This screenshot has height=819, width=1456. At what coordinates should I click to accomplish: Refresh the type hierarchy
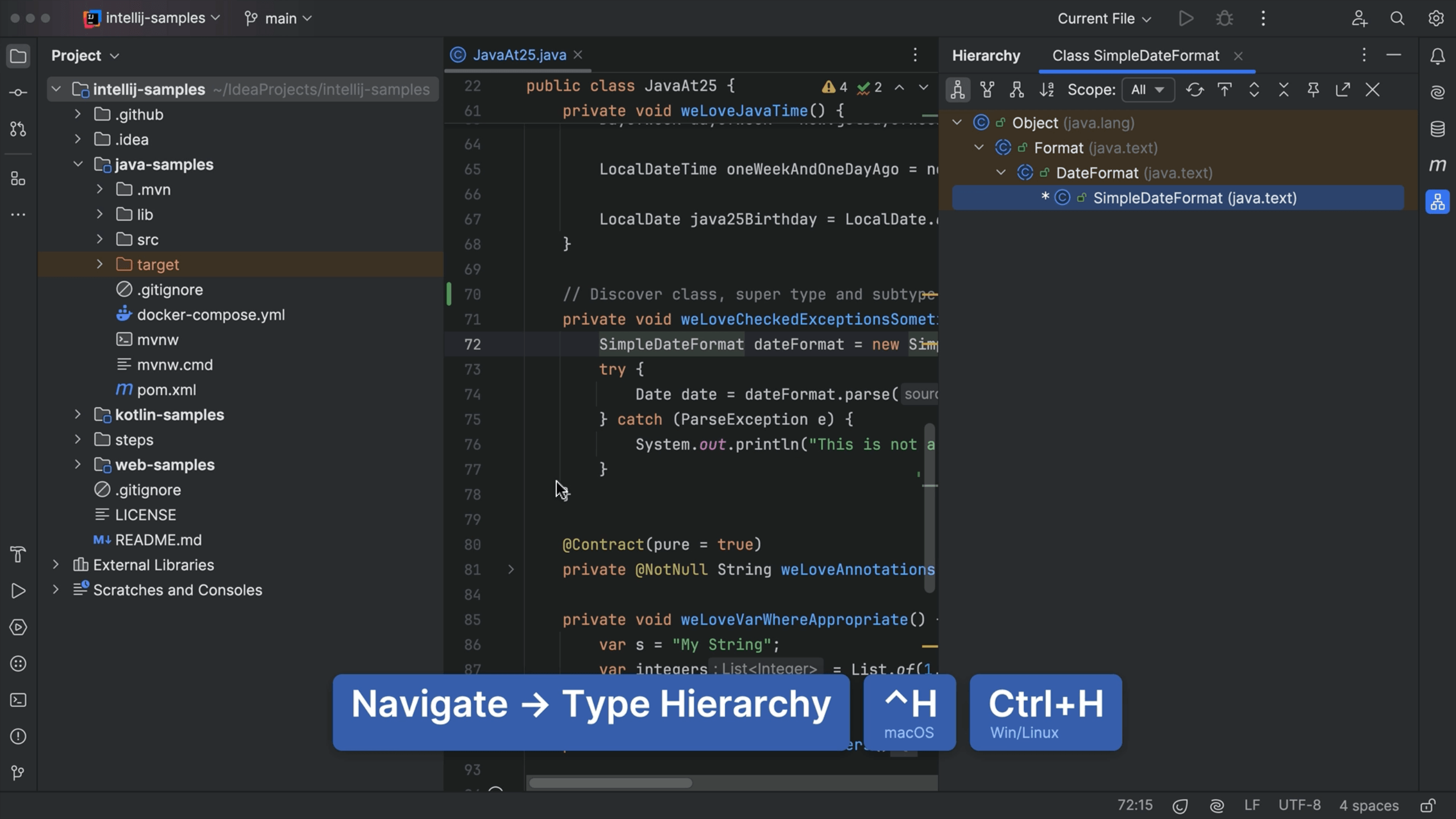[x=1194, y=89]
